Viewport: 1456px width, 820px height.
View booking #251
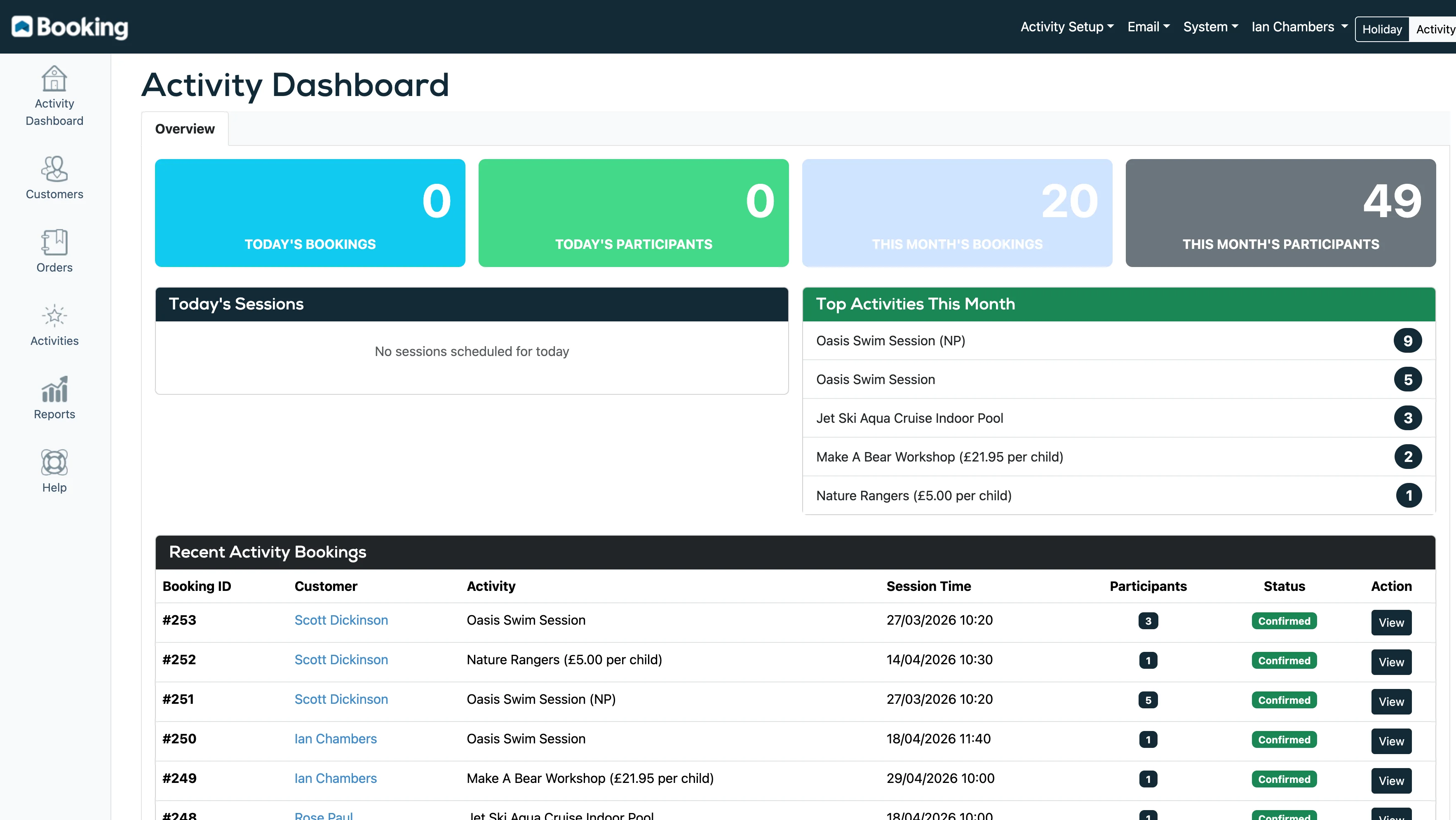(x=1391, y=702)
